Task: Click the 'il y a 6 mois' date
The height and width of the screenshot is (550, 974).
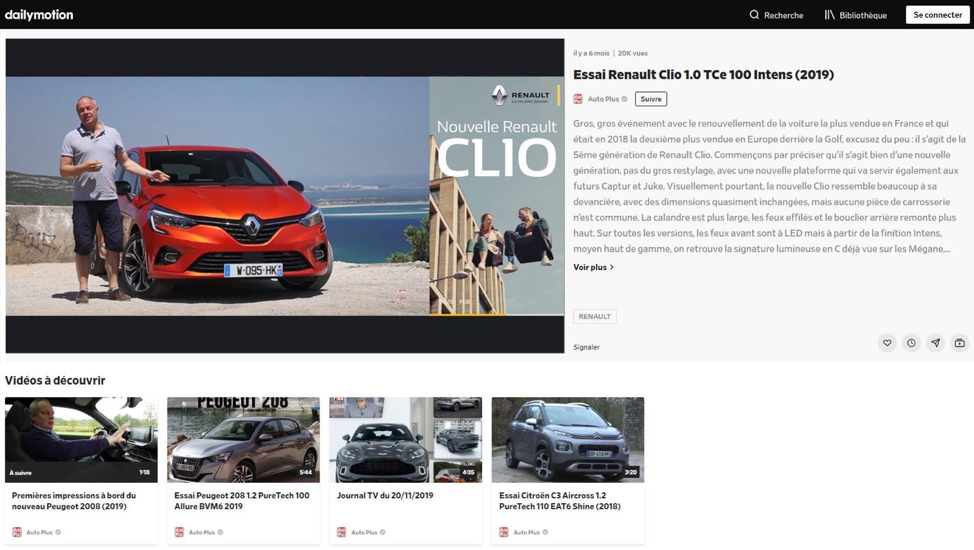Action: click(x=591, y=53)
